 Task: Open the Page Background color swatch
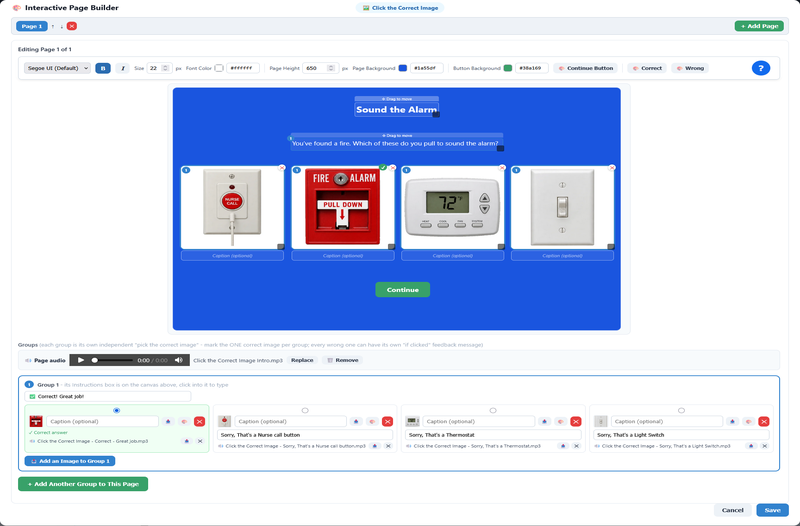[x=403, y=68]
